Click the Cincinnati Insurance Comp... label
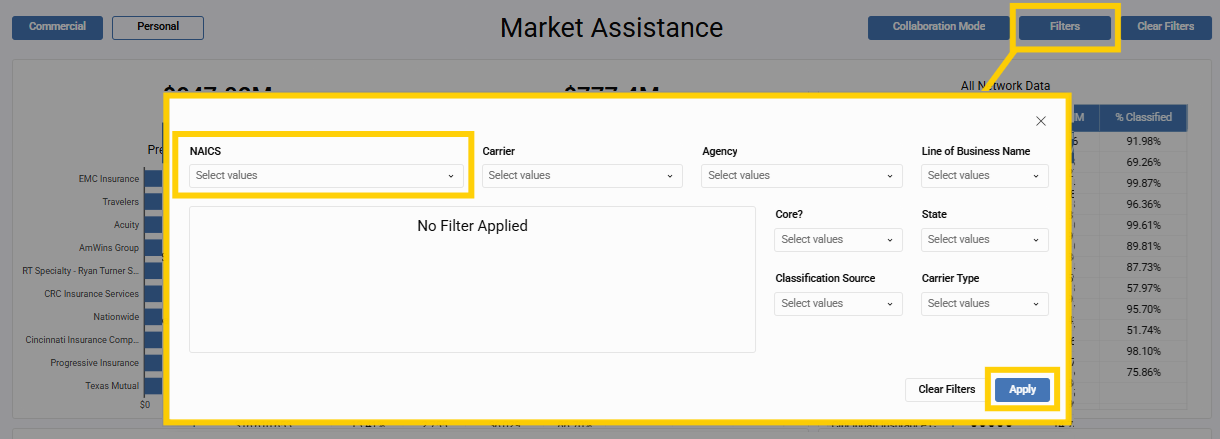This screenshot has width=1220, height=439. click(82, 340)
